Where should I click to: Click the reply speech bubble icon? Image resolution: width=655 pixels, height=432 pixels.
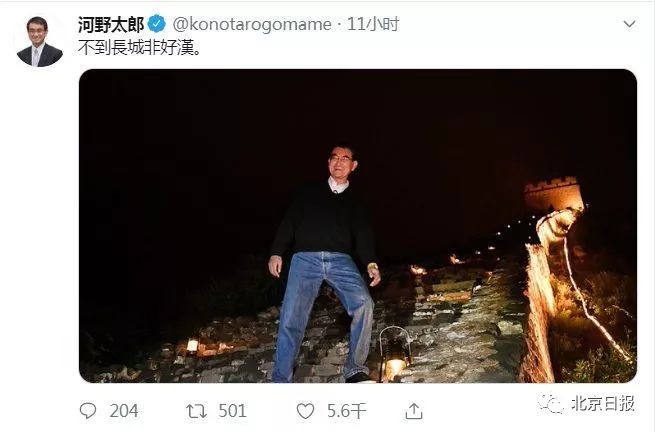coord(88,411)
